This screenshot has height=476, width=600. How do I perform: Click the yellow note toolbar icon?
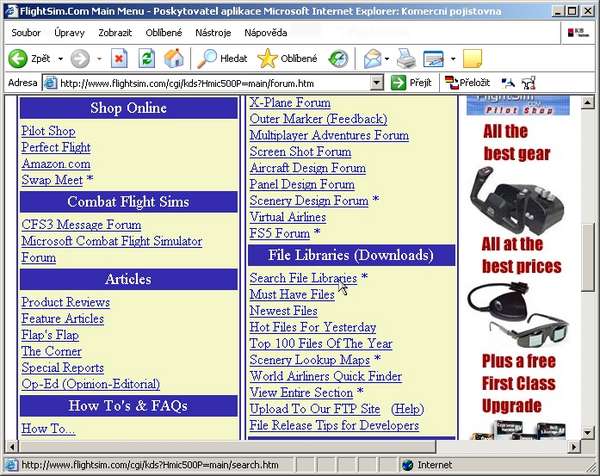pyautogui.click(x=473, y=59)
